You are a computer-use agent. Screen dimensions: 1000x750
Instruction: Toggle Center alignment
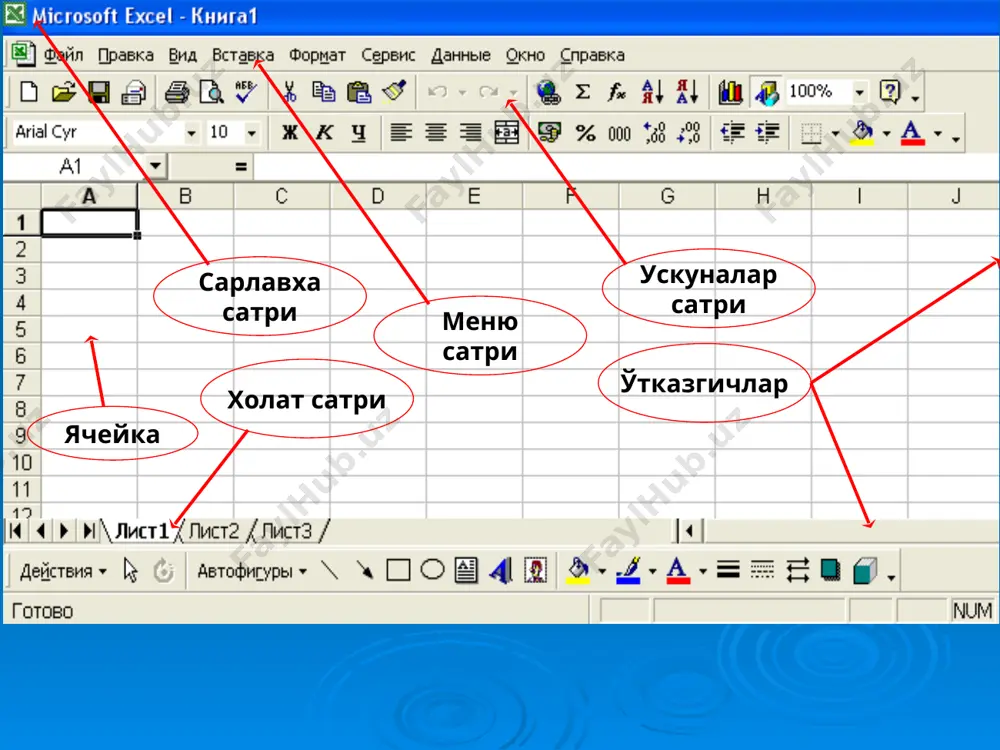click(x=436, y=133)
